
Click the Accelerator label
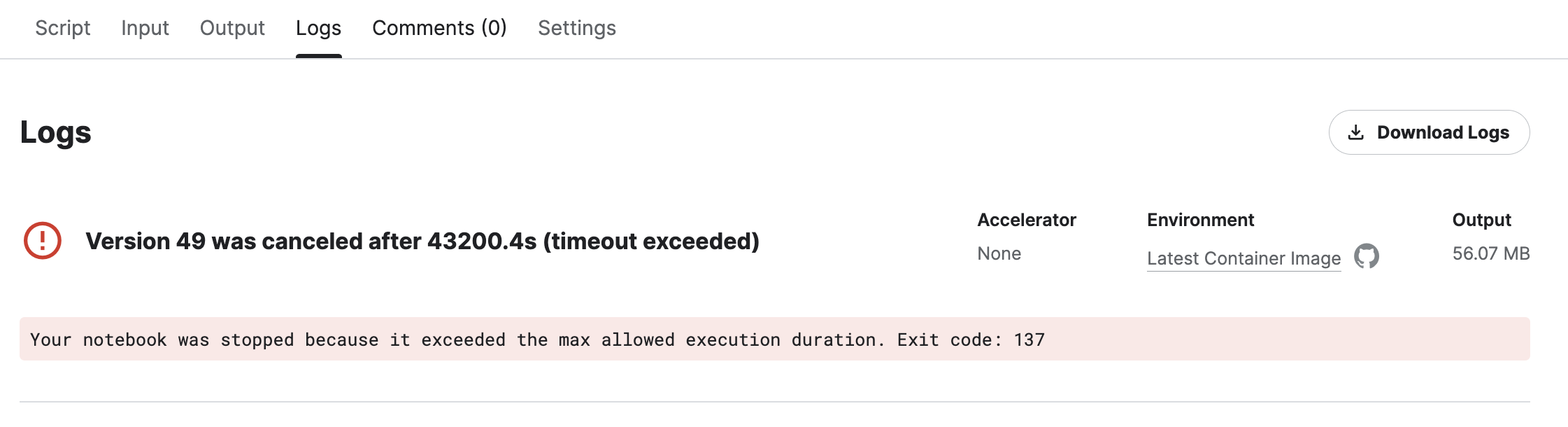[1026, 220]
